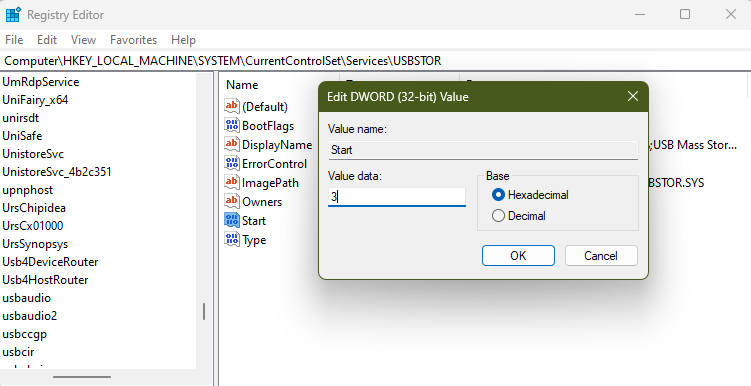Click the tree pane vertical scrollbar thumb

coord(204,312)
